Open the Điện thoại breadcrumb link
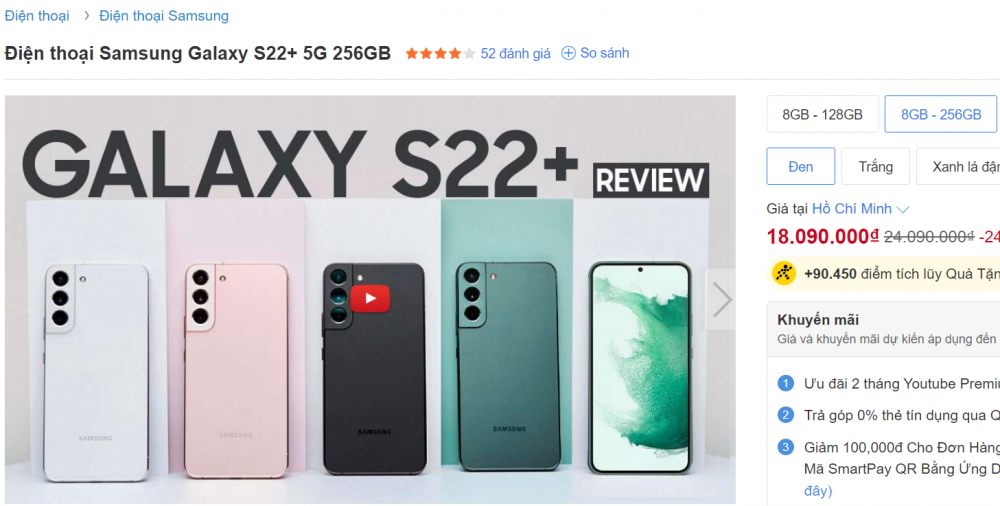Screen dimensions: 1000x506 point(37,16)
